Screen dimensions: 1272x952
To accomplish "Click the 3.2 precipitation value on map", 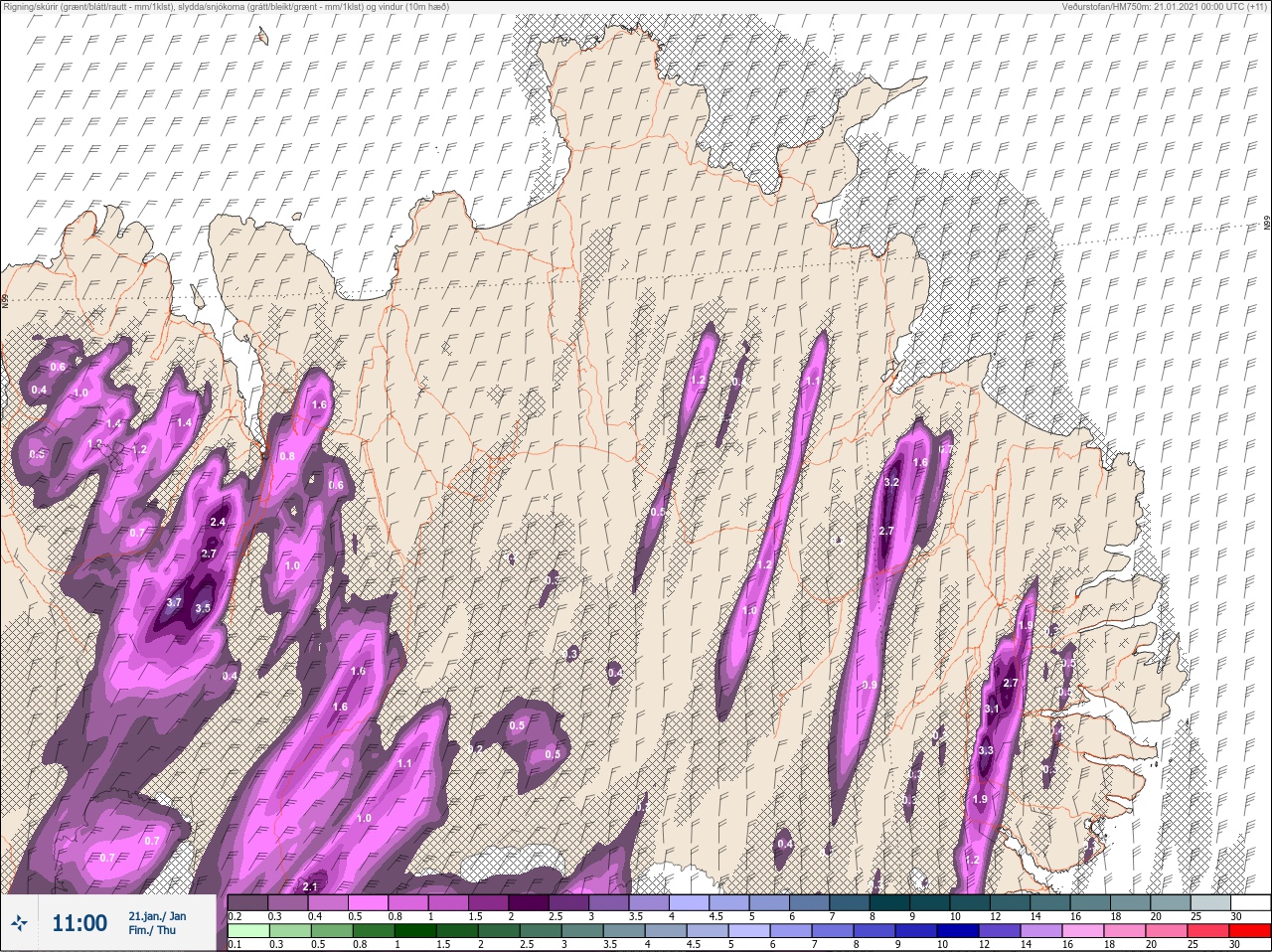I will pyautogui.click(x=891, y=482).
